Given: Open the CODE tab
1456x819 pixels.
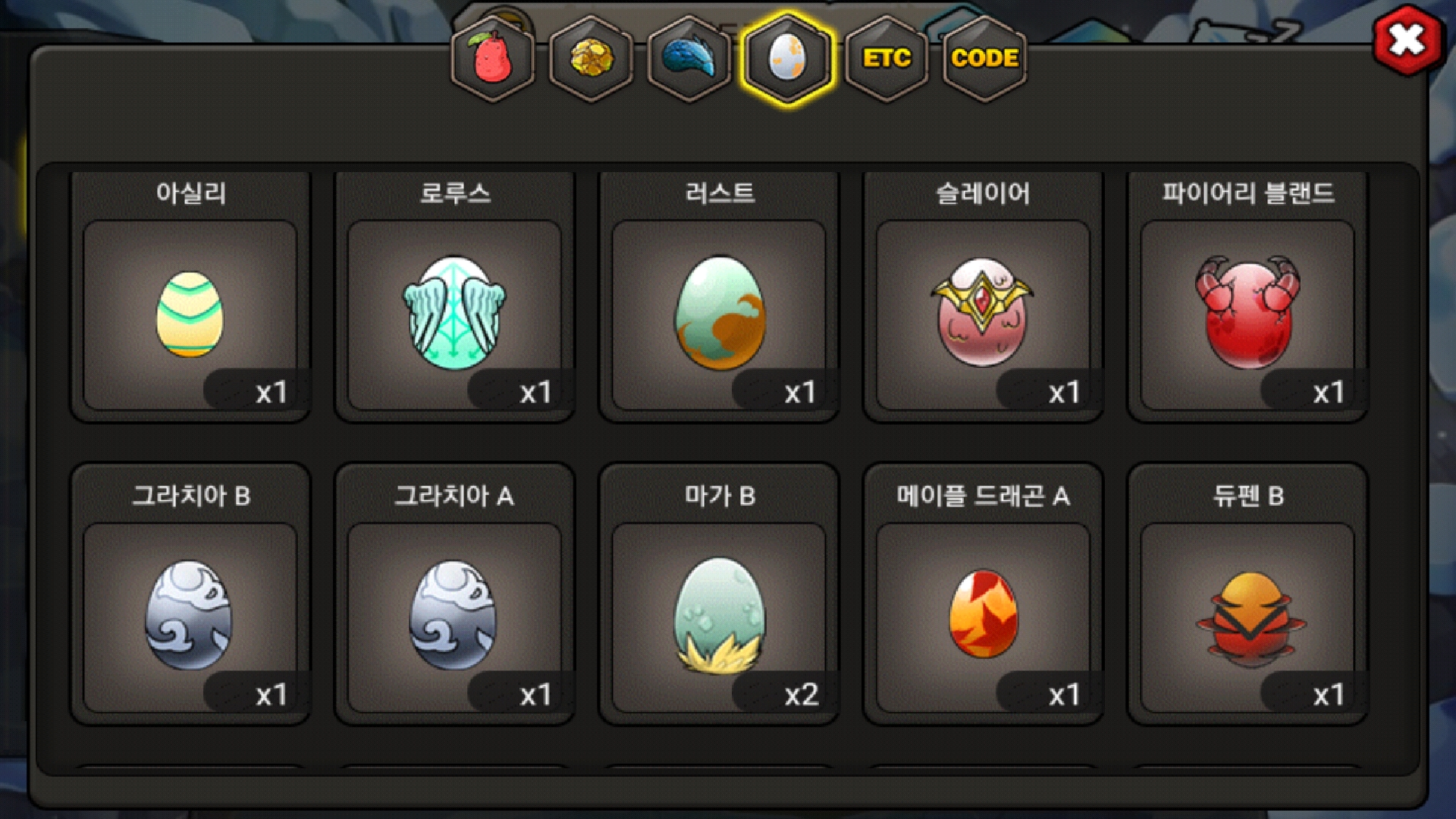Looking at the screenshot, I should point(984,58).
